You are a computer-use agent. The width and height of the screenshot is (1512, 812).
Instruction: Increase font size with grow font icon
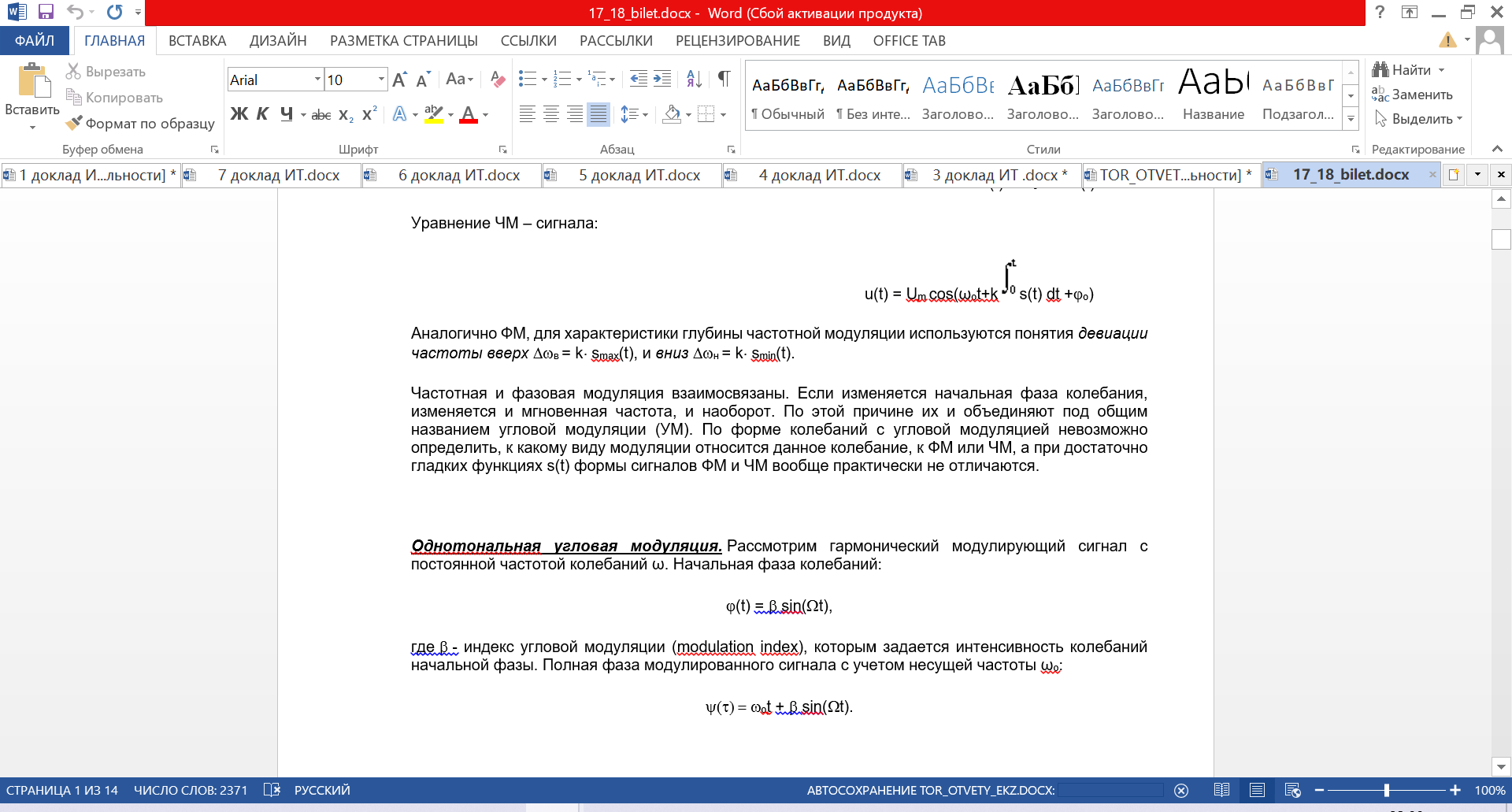(x=399, y=80)
